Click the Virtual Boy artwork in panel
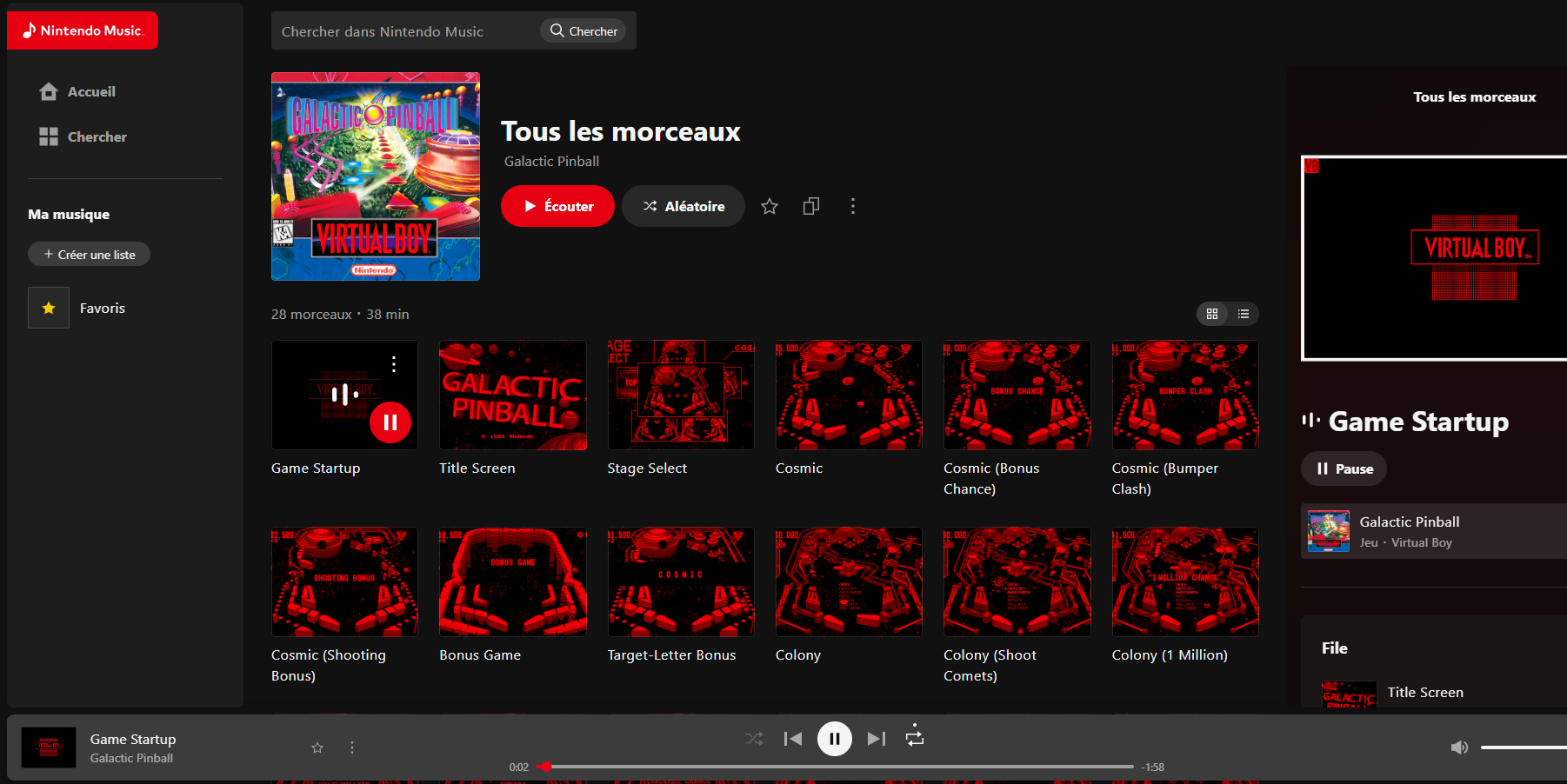The image size is (1567, 784). tap(1435, 258)
